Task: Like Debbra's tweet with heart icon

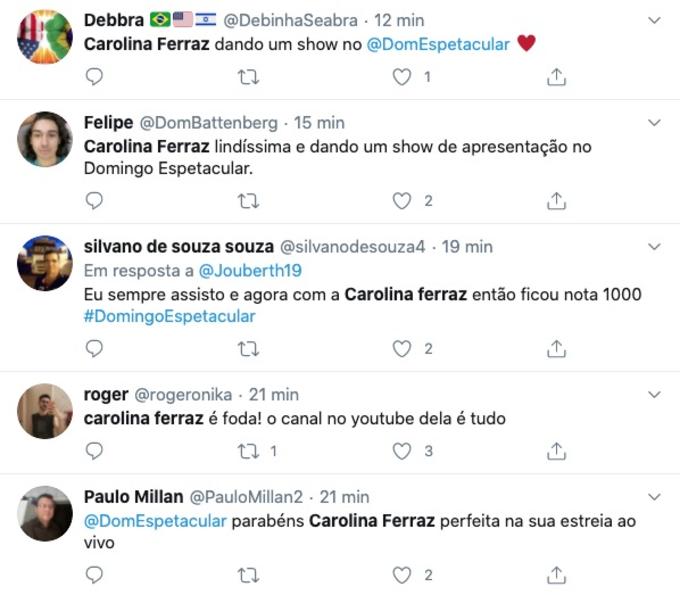Action: pyautogui.click(x=402, y=76)
